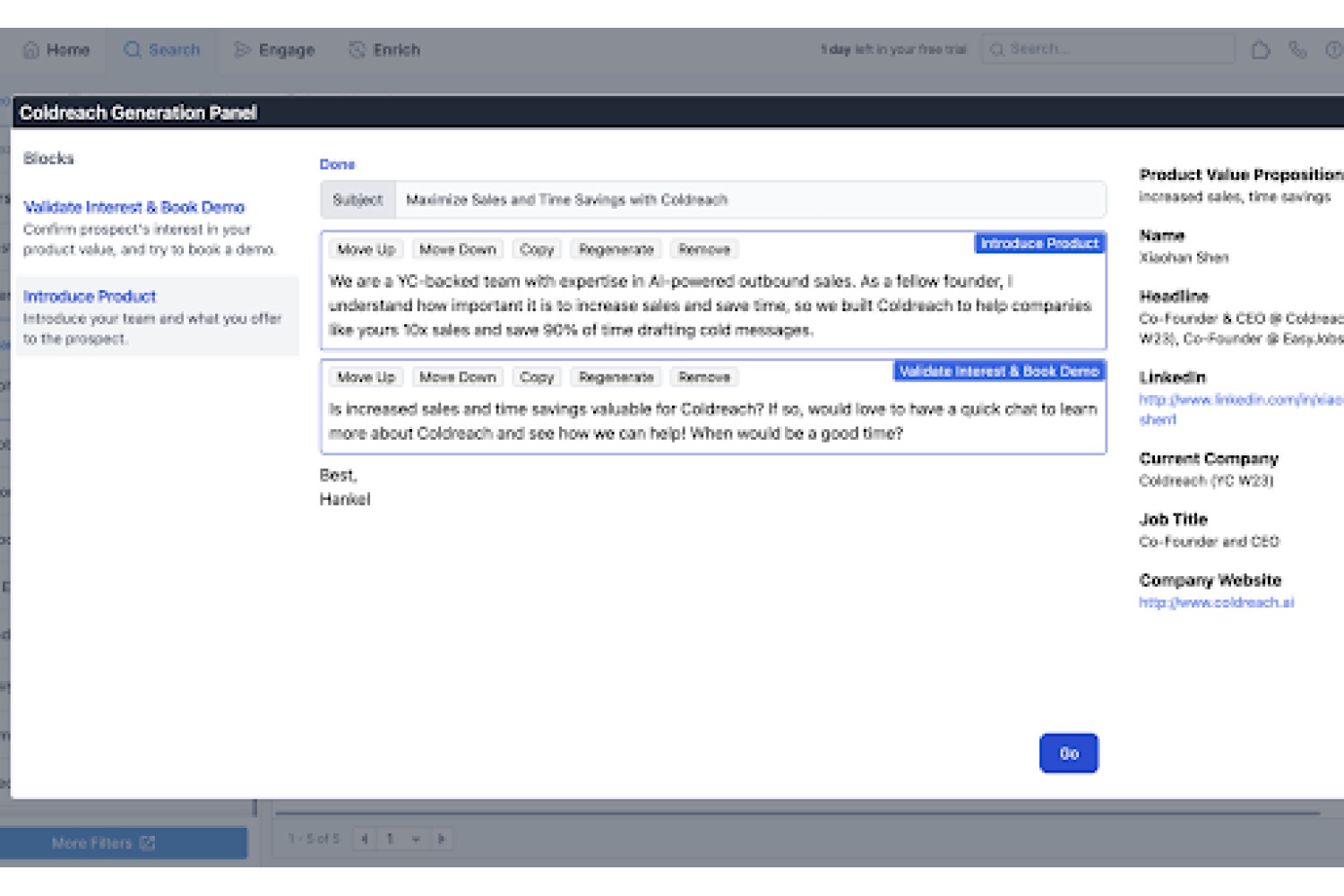The image size is (1344, 896).
Task: Move Up the Validate Interest paragraph
Action: (366, 377)
